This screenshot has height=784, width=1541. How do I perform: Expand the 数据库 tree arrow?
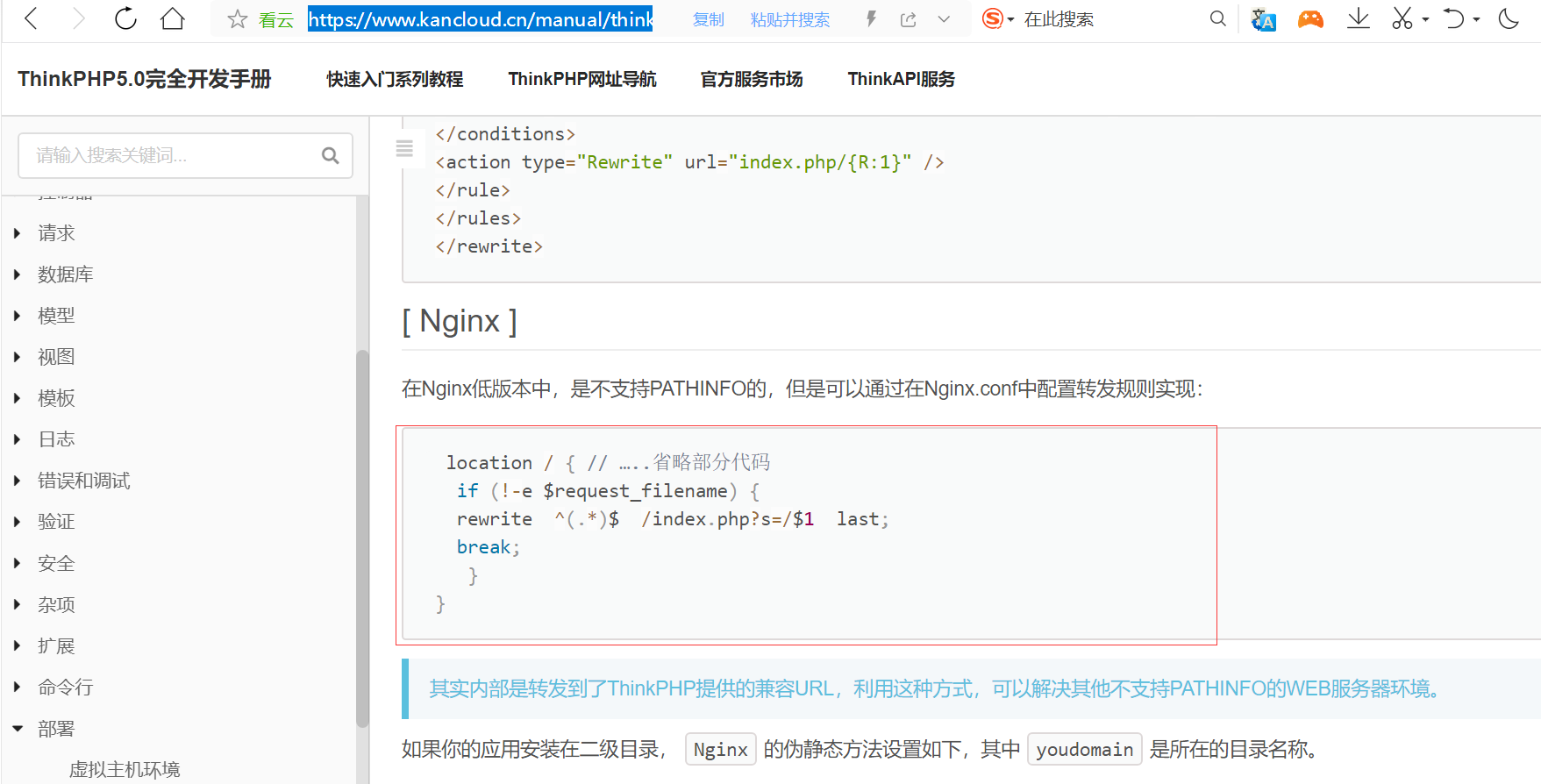pyautogui.click(x=17, y=274)
